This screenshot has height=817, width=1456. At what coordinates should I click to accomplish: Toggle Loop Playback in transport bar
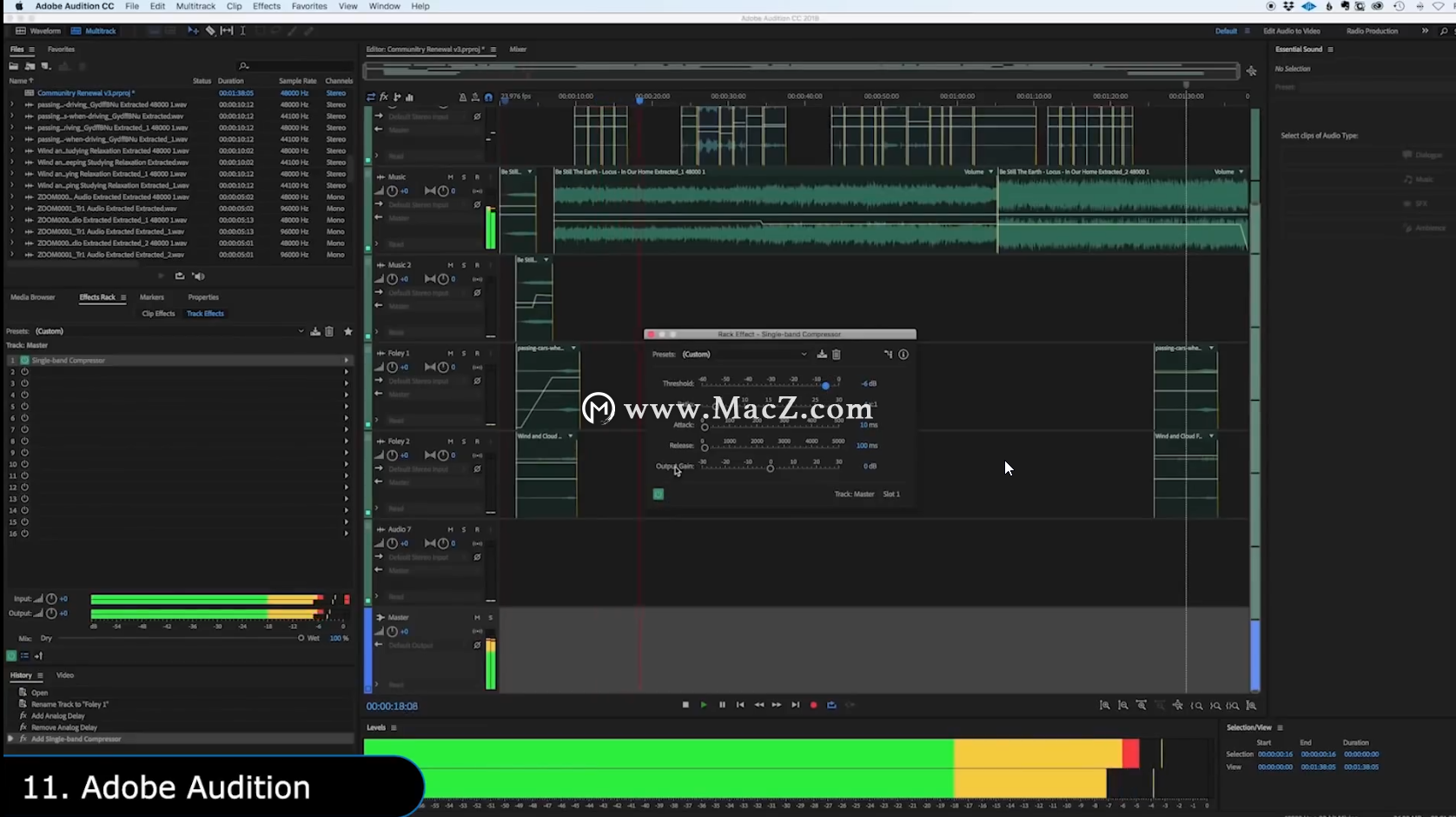[831, 705]
